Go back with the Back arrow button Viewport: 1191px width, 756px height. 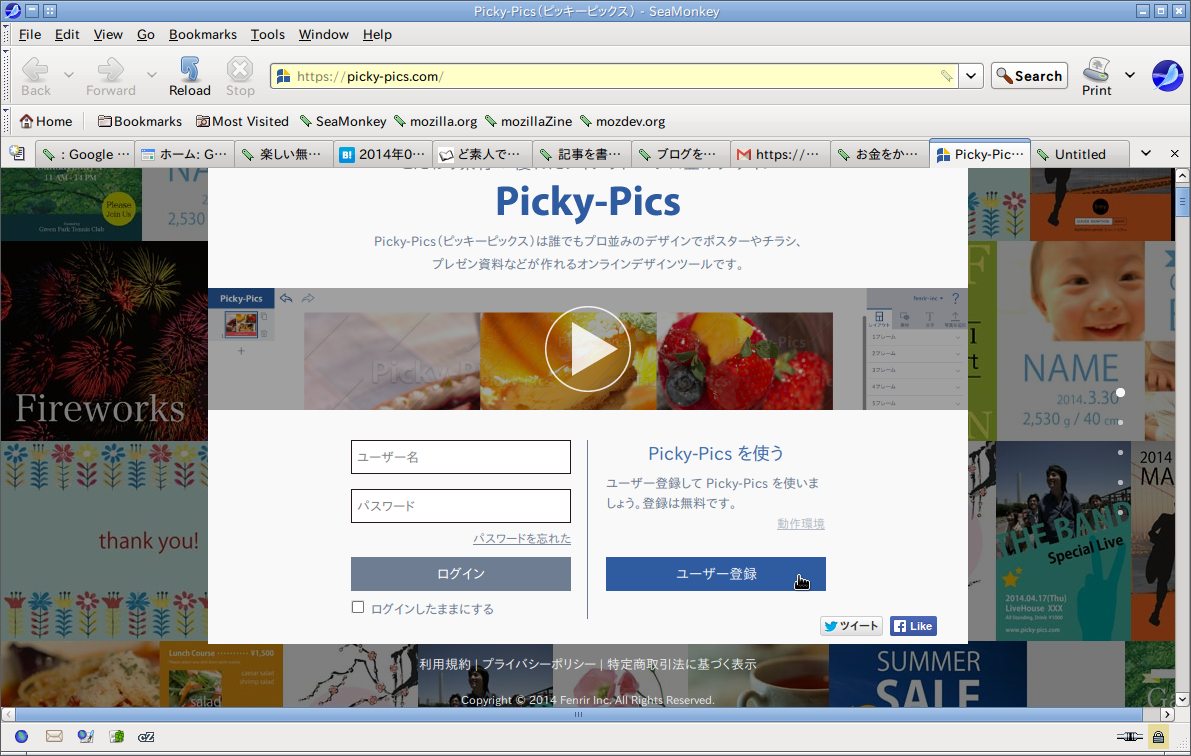pos(35,76)
